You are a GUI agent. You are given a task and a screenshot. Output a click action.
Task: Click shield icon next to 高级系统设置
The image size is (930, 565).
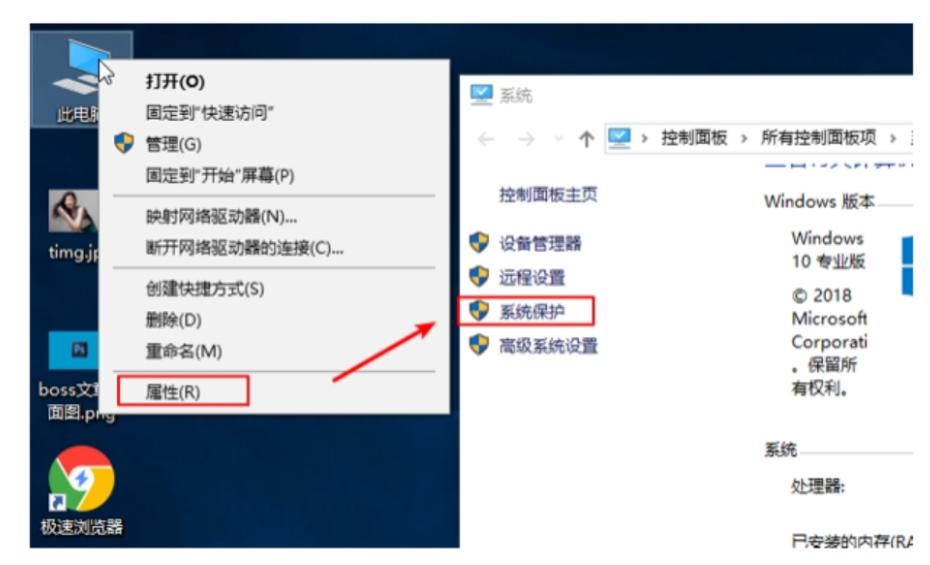coord(479,344)
